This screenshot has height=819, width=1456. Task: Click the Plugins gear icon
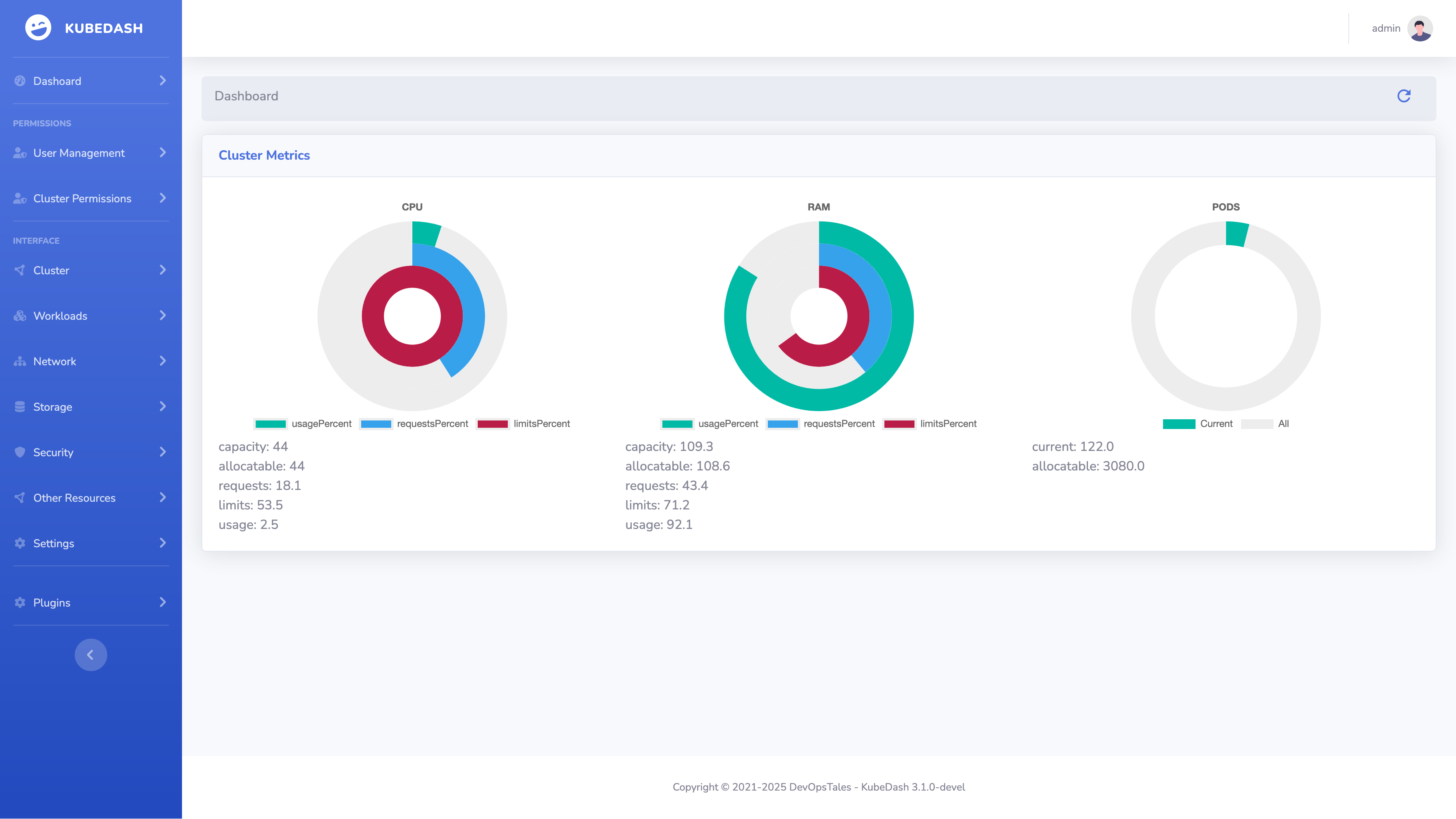(x=20, y=602)
